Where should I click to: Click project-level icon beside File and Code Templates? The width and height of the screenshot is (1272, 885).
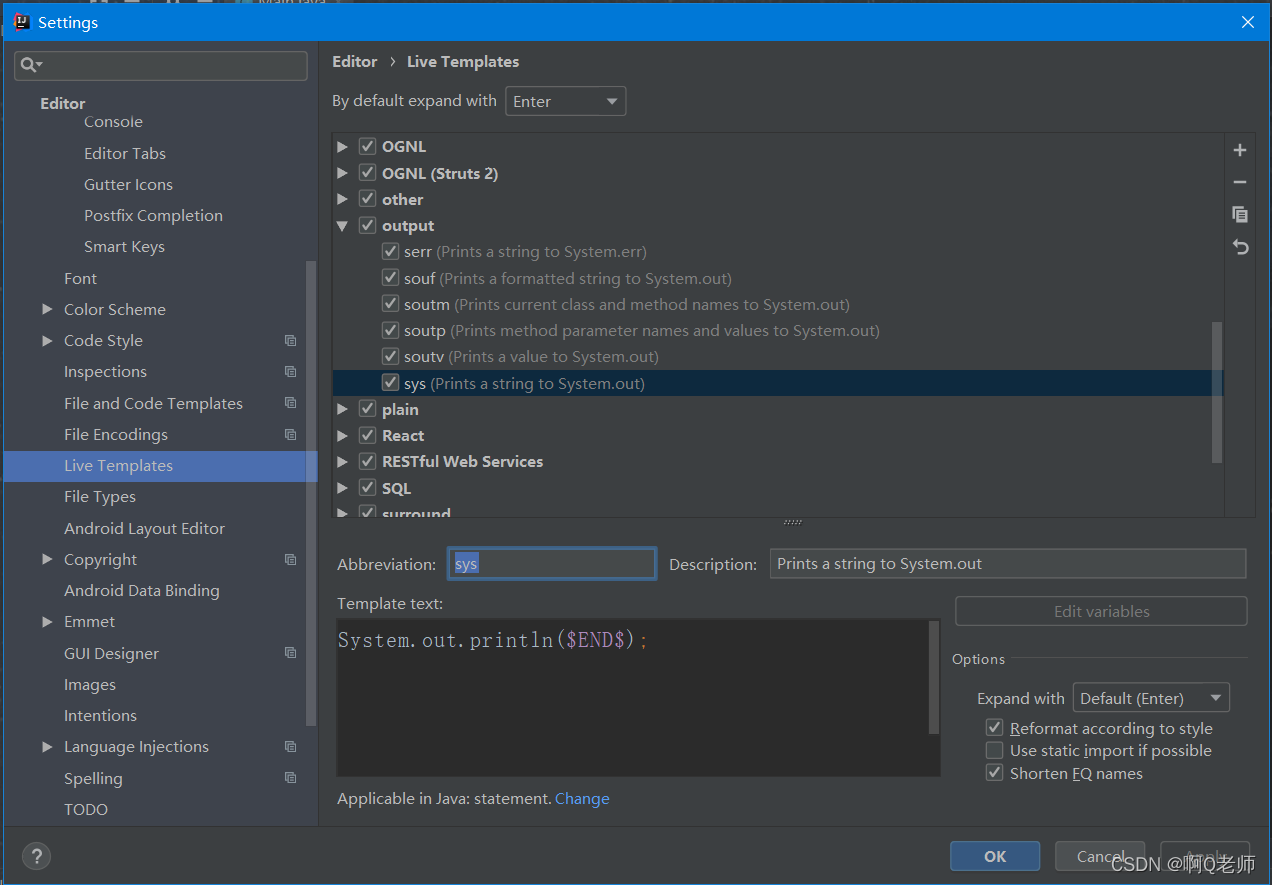click(x=290, y=403)
